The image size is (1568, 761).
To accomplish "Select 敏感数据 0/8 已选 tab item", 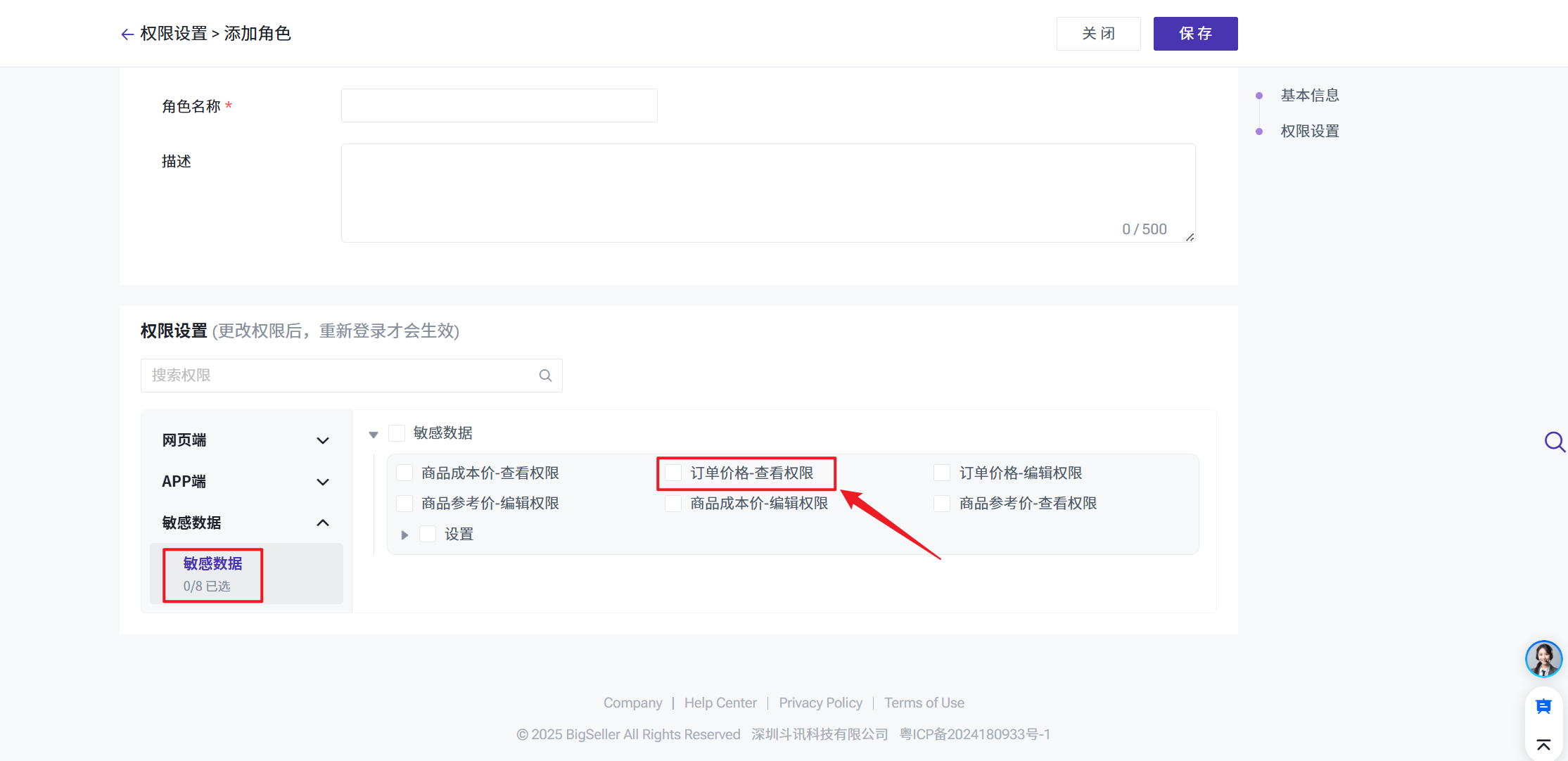I will [x=212, y=575].
